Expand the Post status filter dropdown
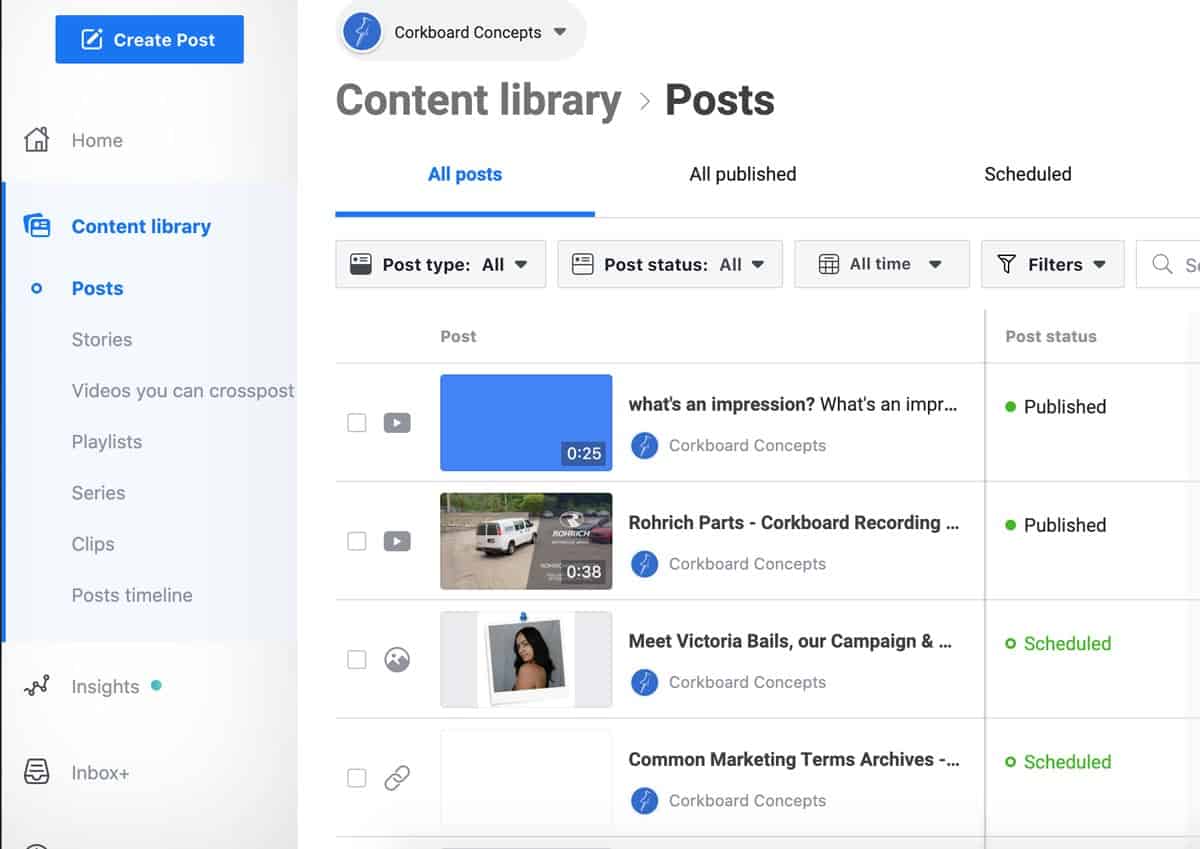The width and height of the screenshot is (1200, 849). coord(669,264)
